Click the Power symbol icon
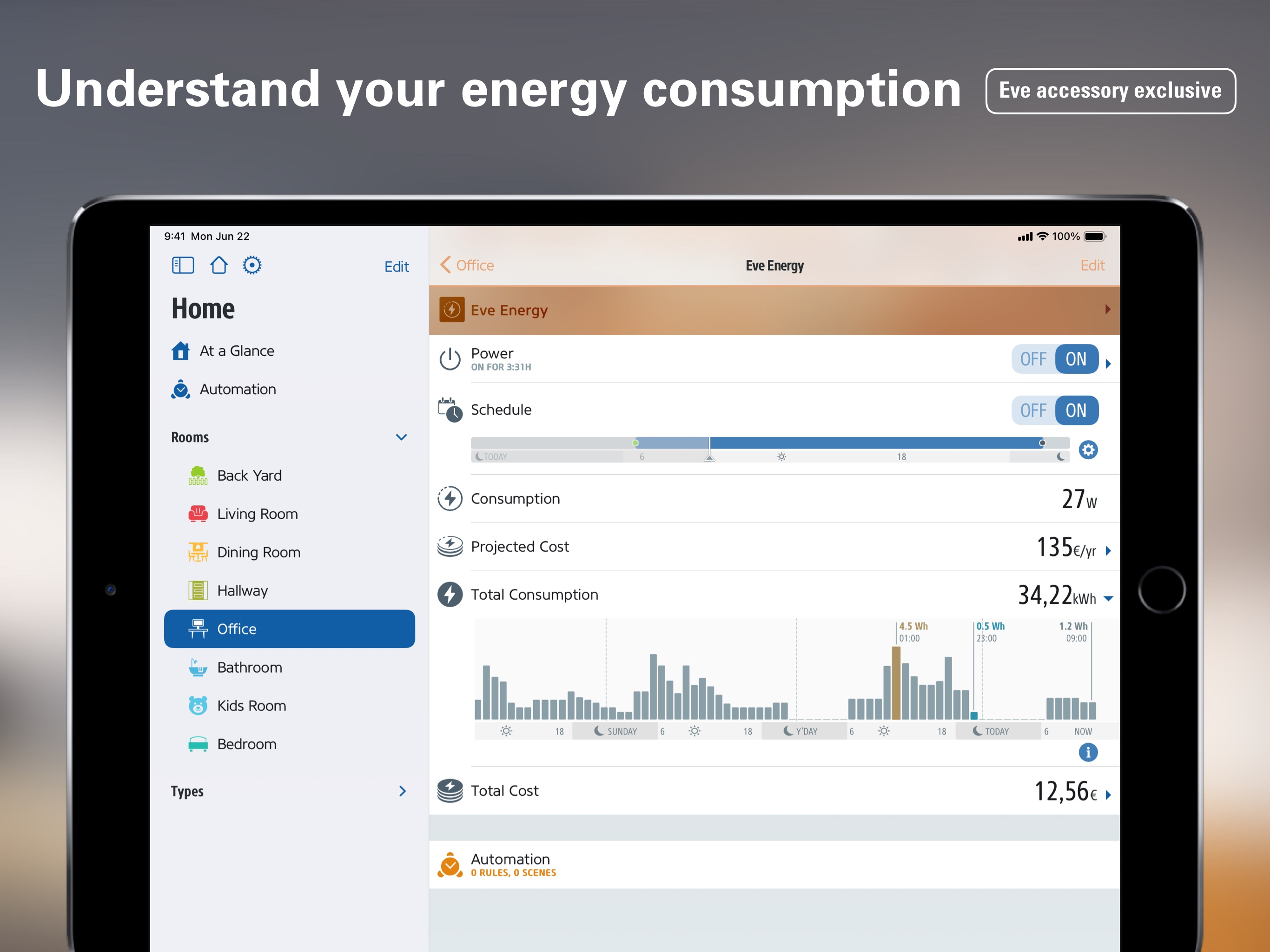This screenshot has height=952, width=1270. [x=450, y=359]
